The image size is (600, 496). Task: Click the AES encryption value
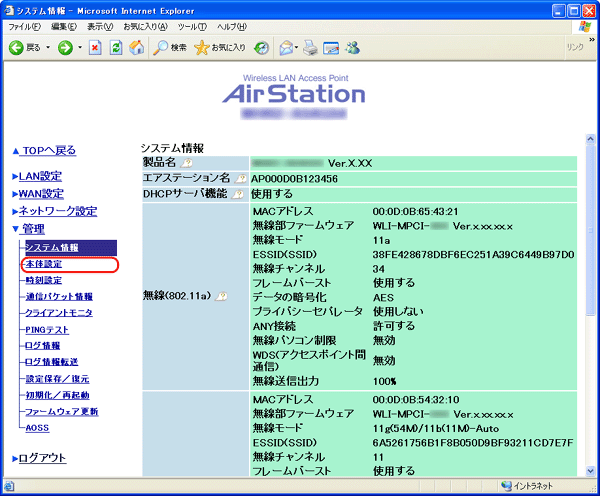[383, 297]
